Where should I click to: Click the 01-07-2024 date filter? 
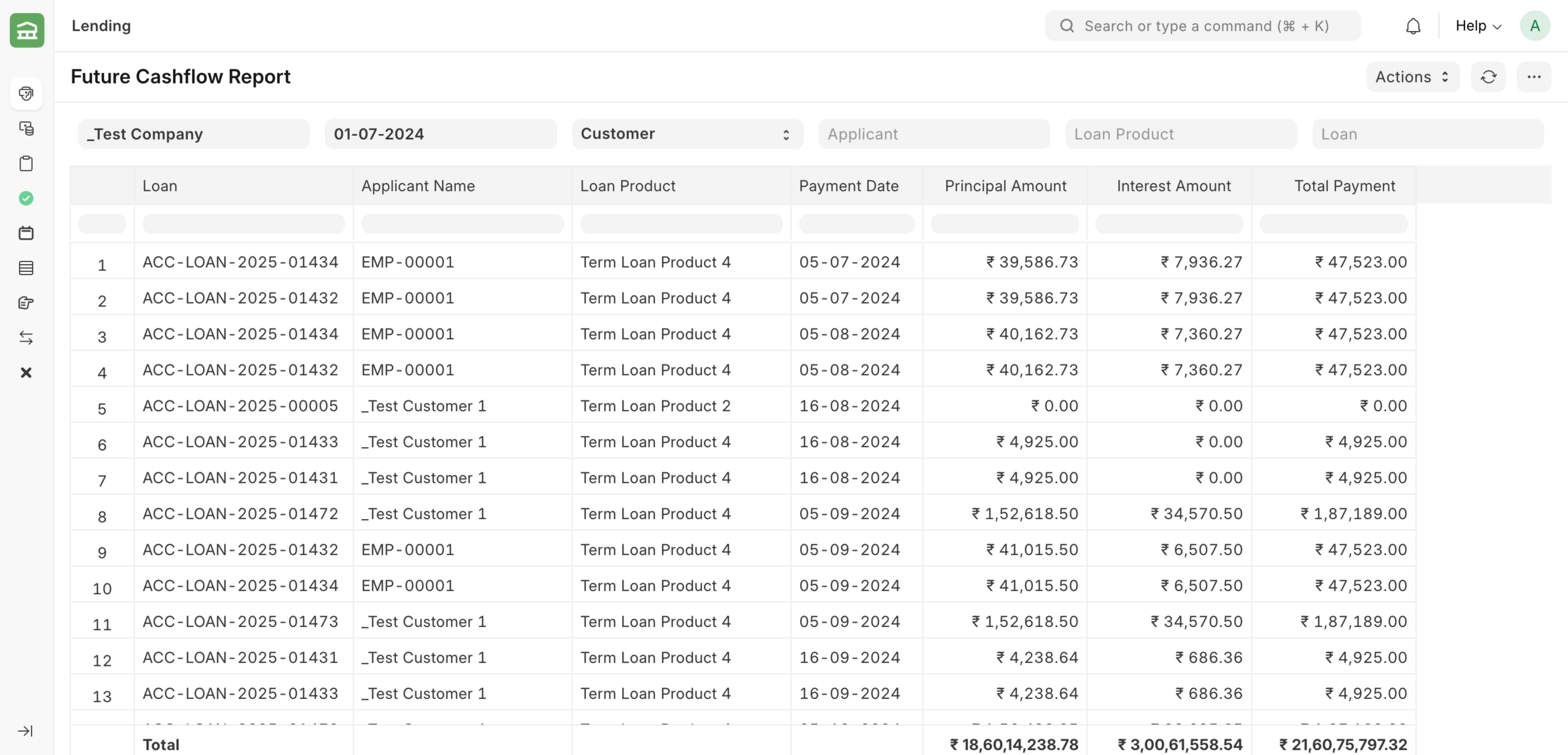441,134
